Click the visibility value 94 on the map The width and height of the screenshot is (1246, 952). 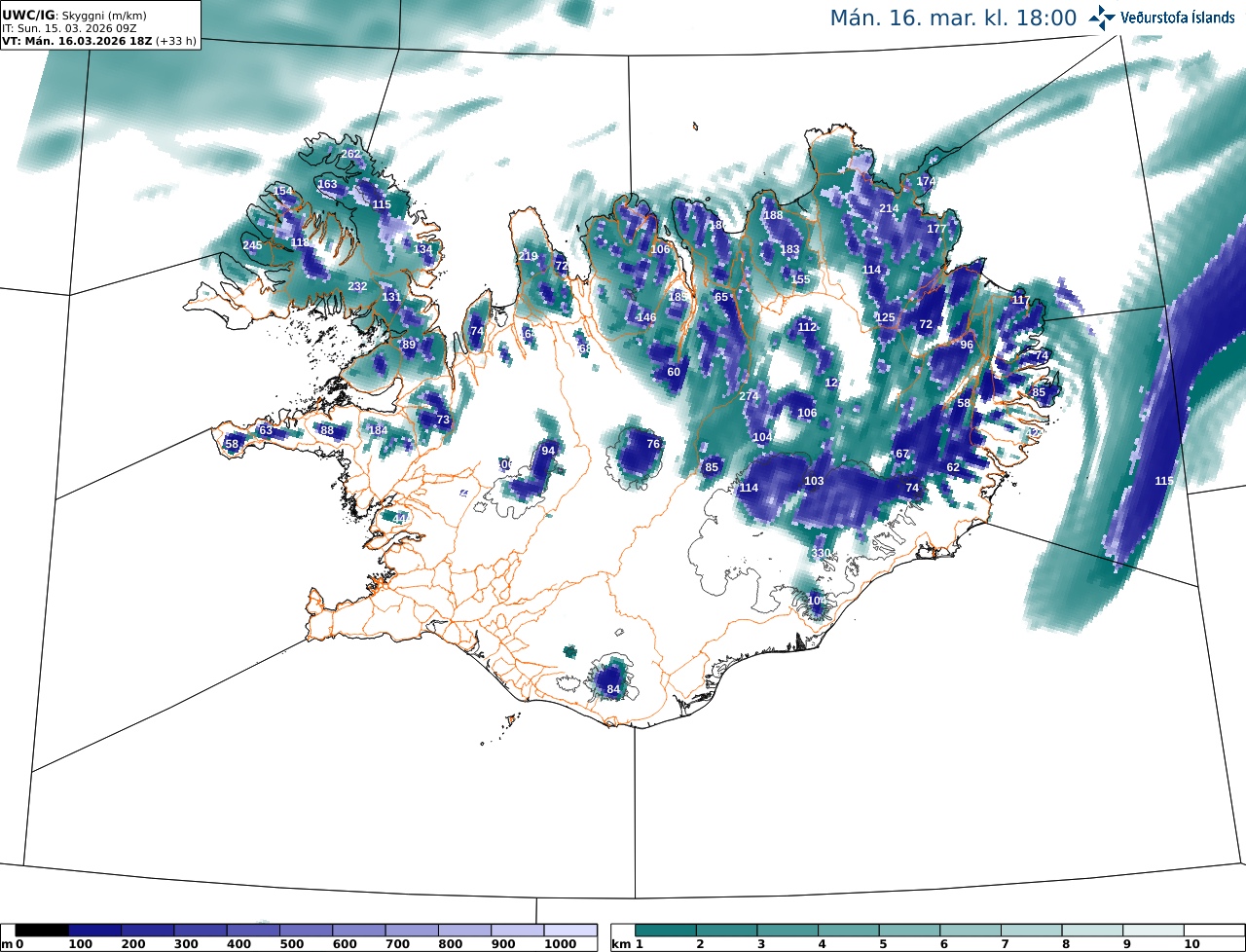coord(548,451)
